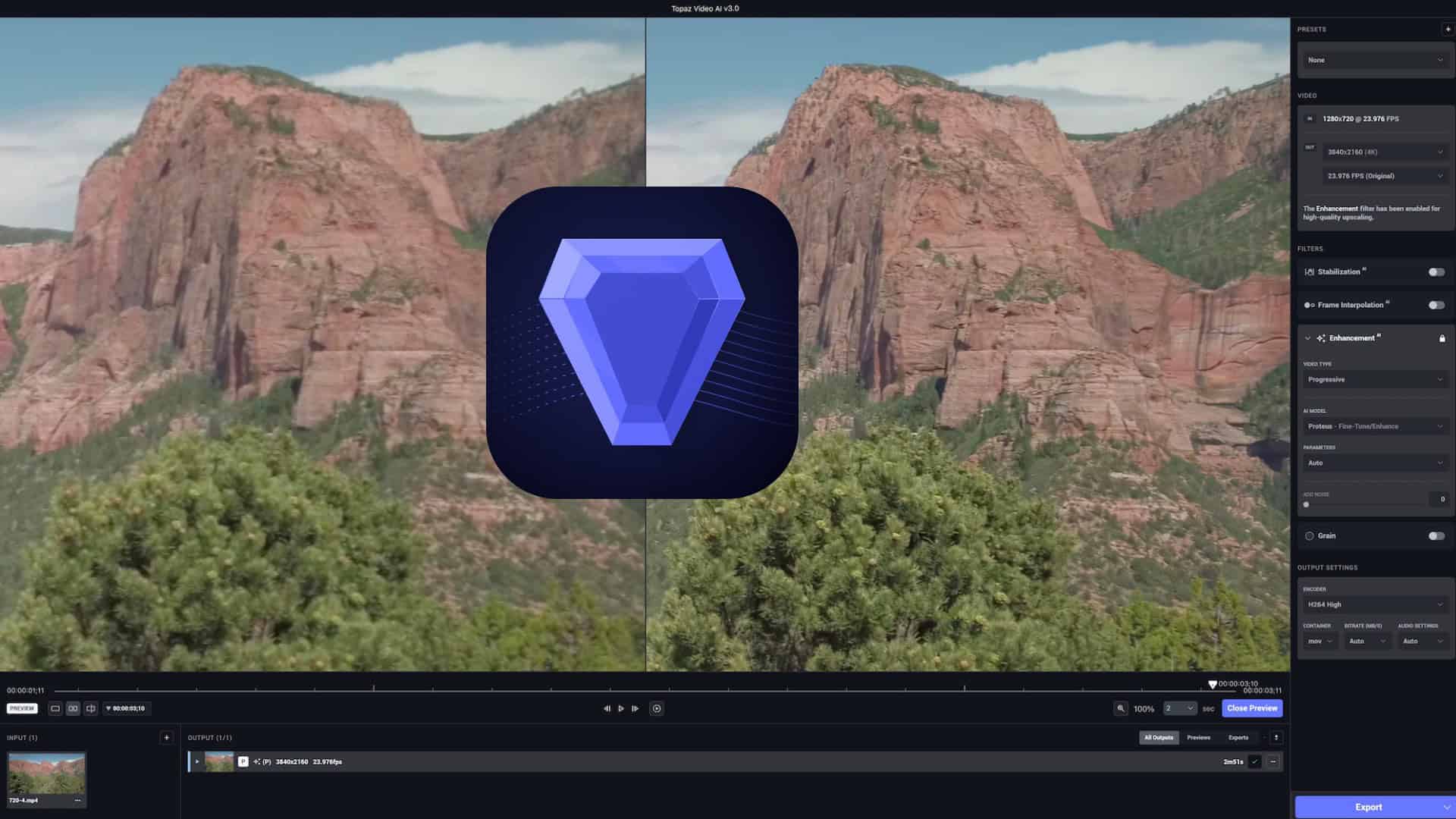Click the Export button
Image resolution: width=1456 pixels, height=819 pixels.
coord(1368,807)
